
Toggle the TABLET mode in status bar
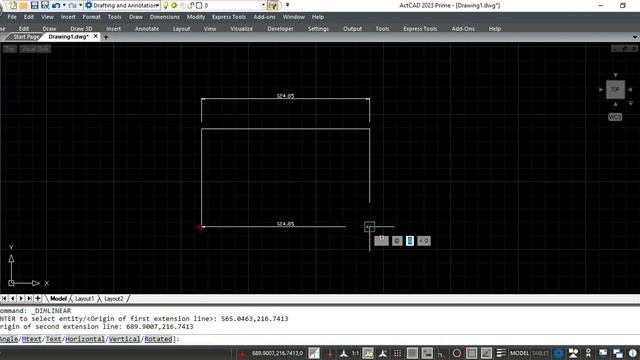pos(540,353)
